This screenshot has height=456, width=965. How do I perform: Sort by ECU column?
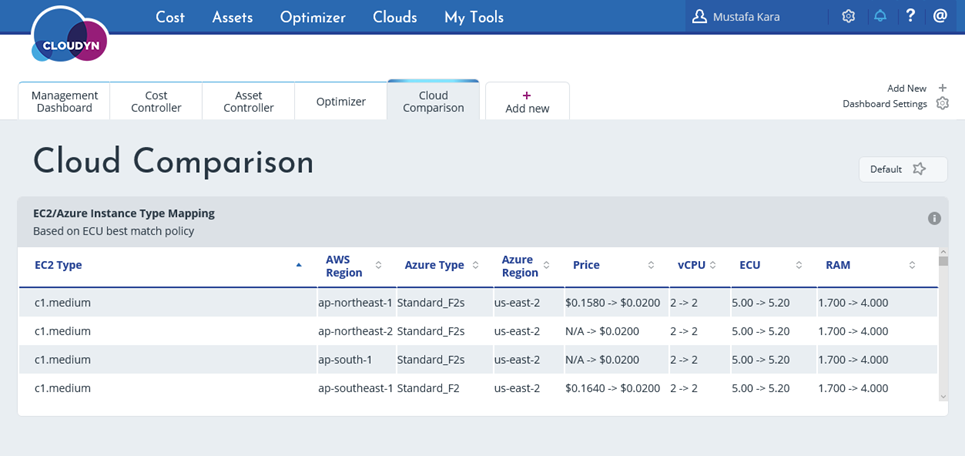[798, 265]
